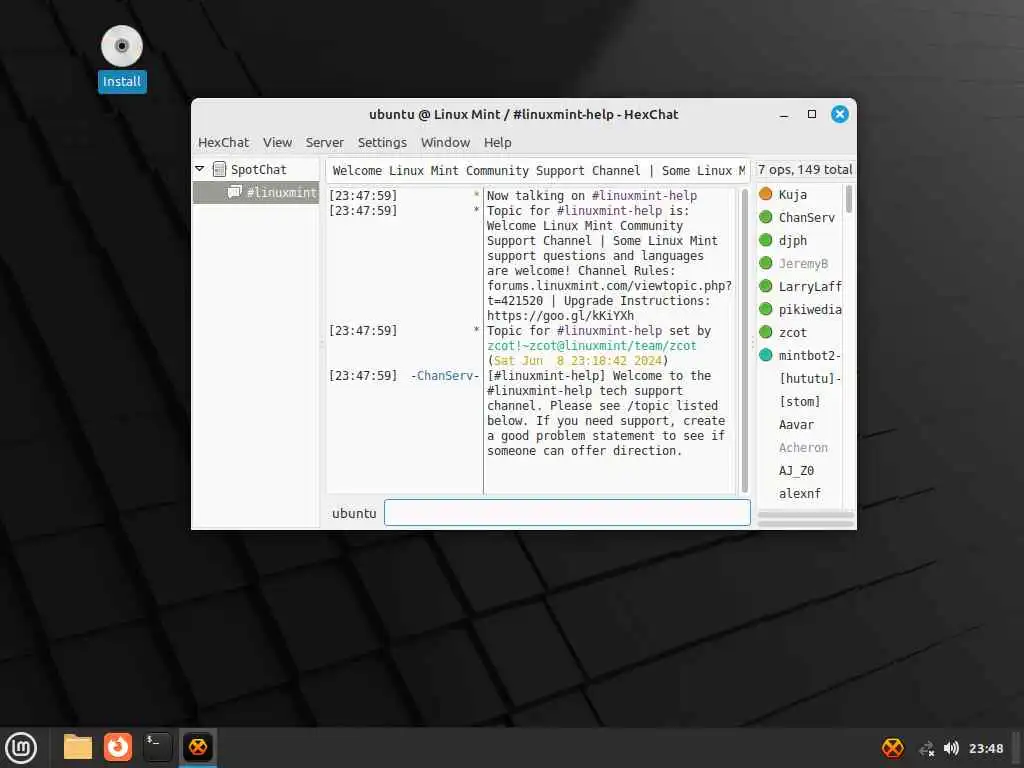Click the channel topic bar
The height and width of the screenshot is (768, 1024).
(x=538, y=170)
